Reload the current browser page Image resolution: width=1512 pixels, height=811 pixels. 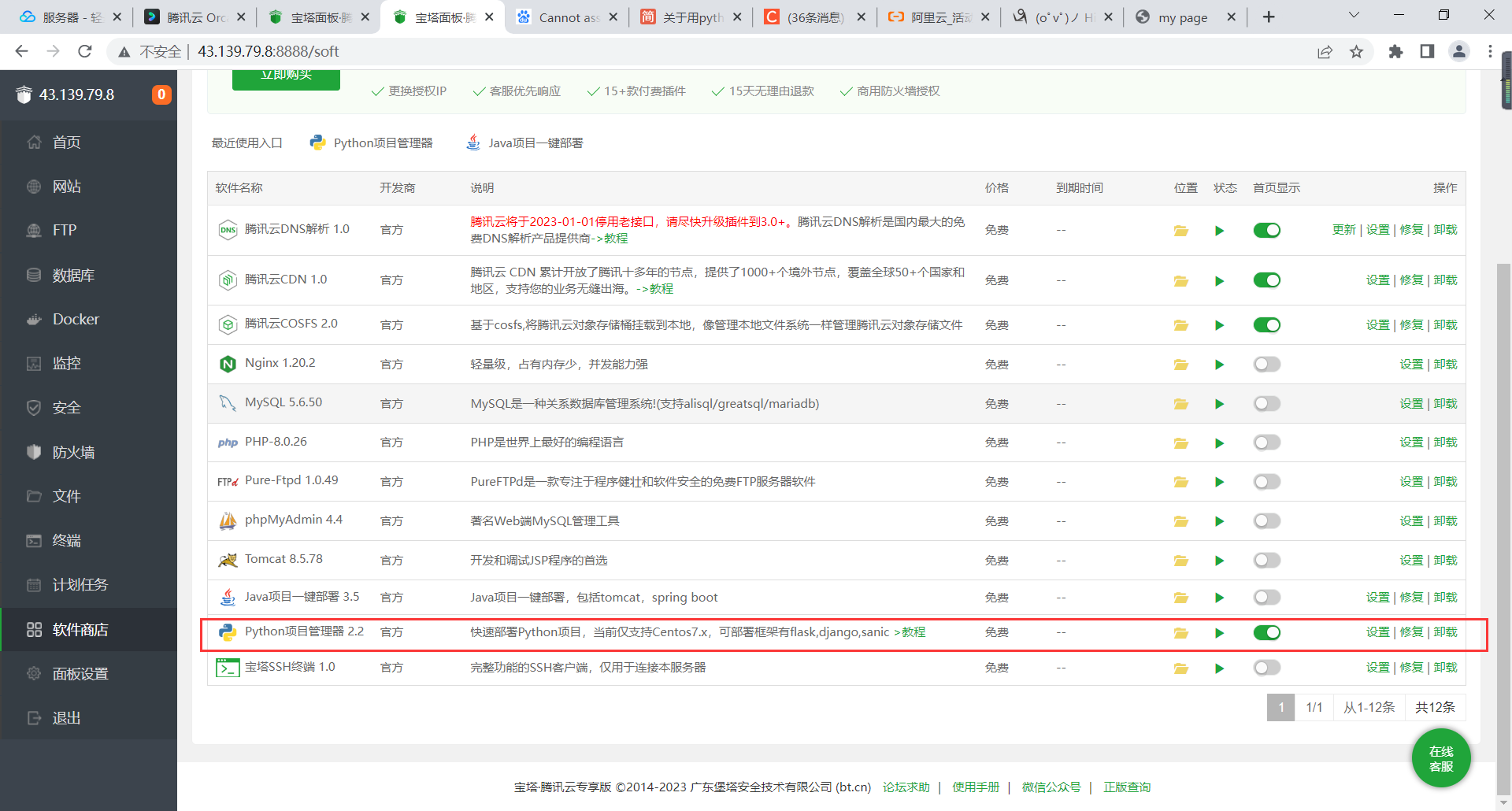coord(85,51)
